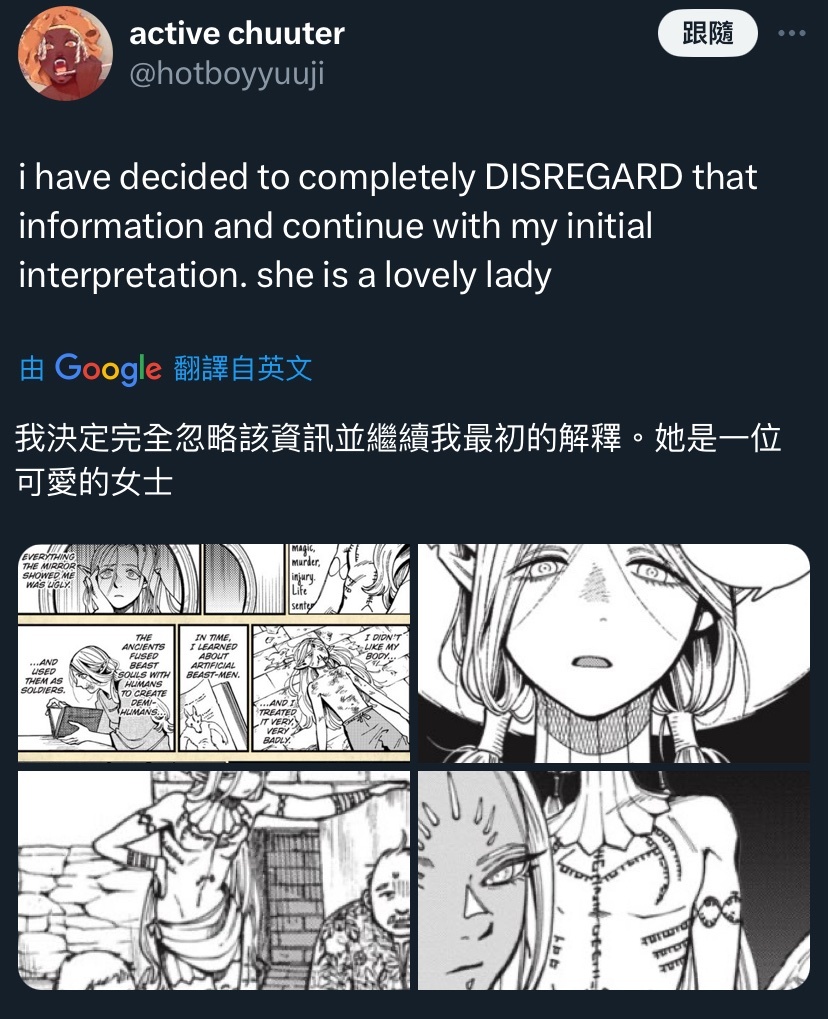Tap the 跟隨 follow button
The width and height of the screenshot is (828, 1019).
tap(708, 32)
